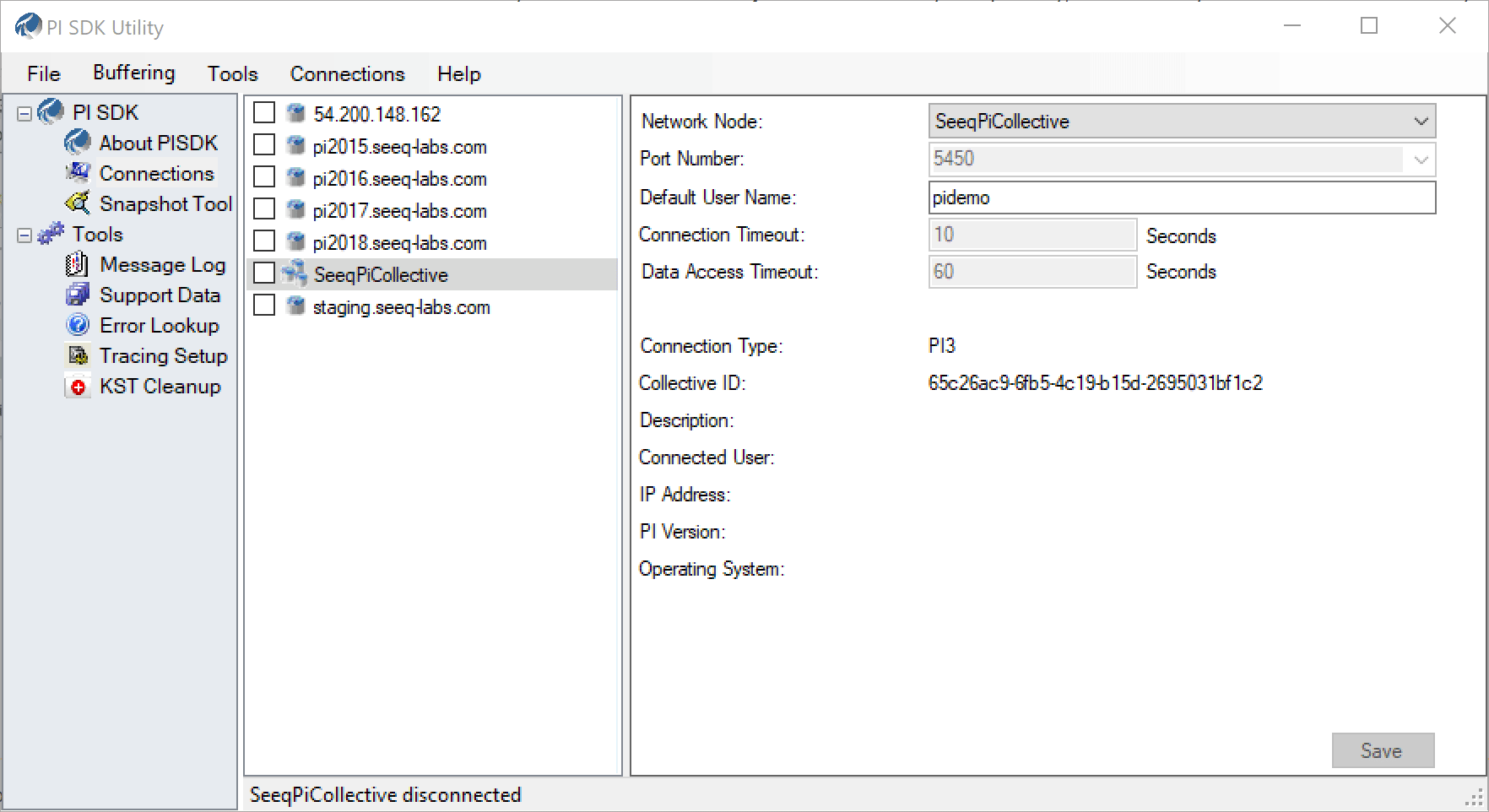
Task: Click the Save button
Action: (1382, 750)
